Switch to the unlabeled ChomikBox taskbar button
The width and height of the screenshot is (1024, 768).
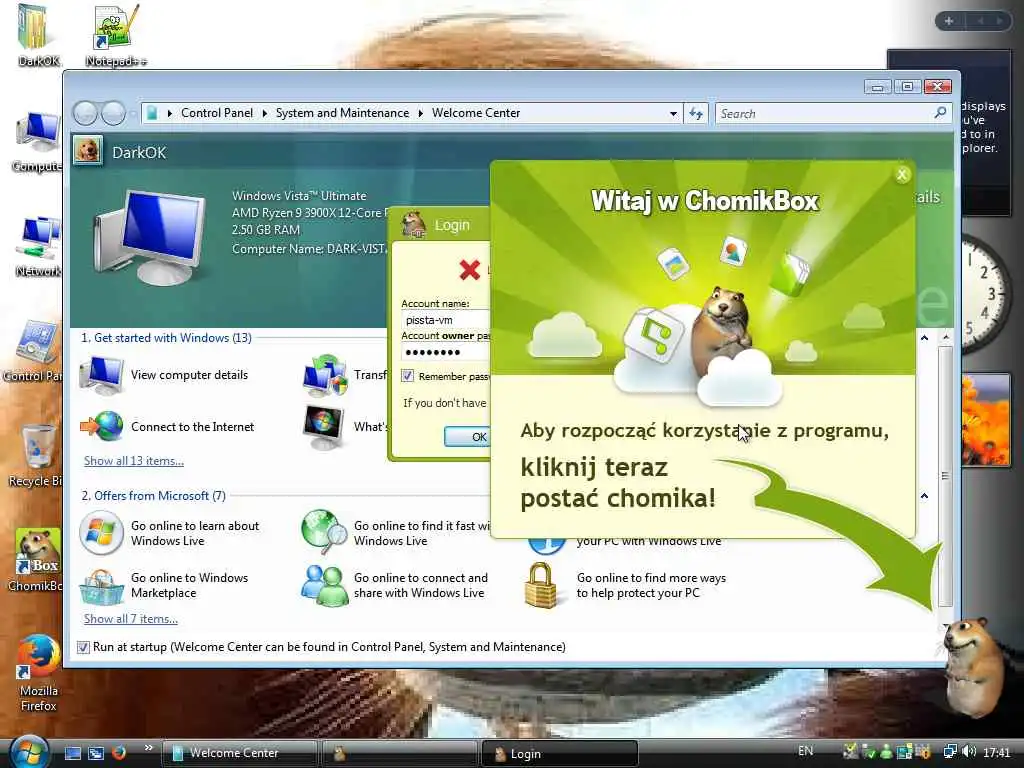(399, 754)
